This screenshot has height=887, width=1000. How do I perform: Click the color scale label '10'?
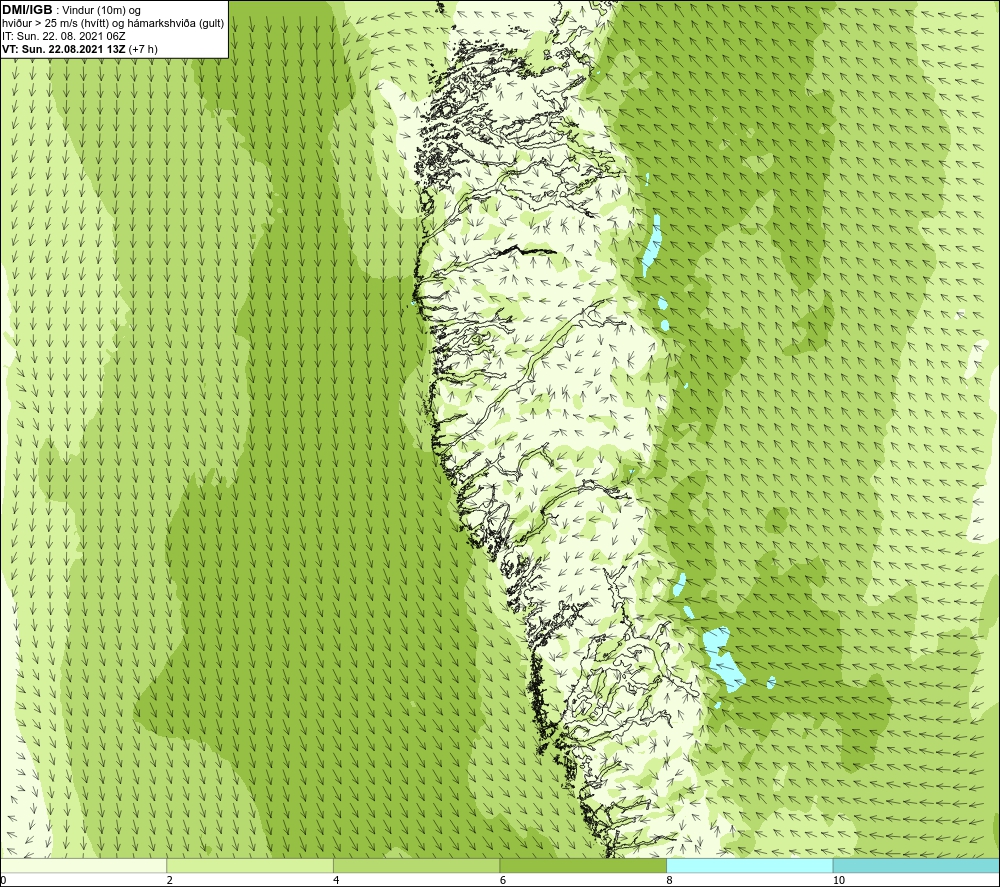pos(839,881)
